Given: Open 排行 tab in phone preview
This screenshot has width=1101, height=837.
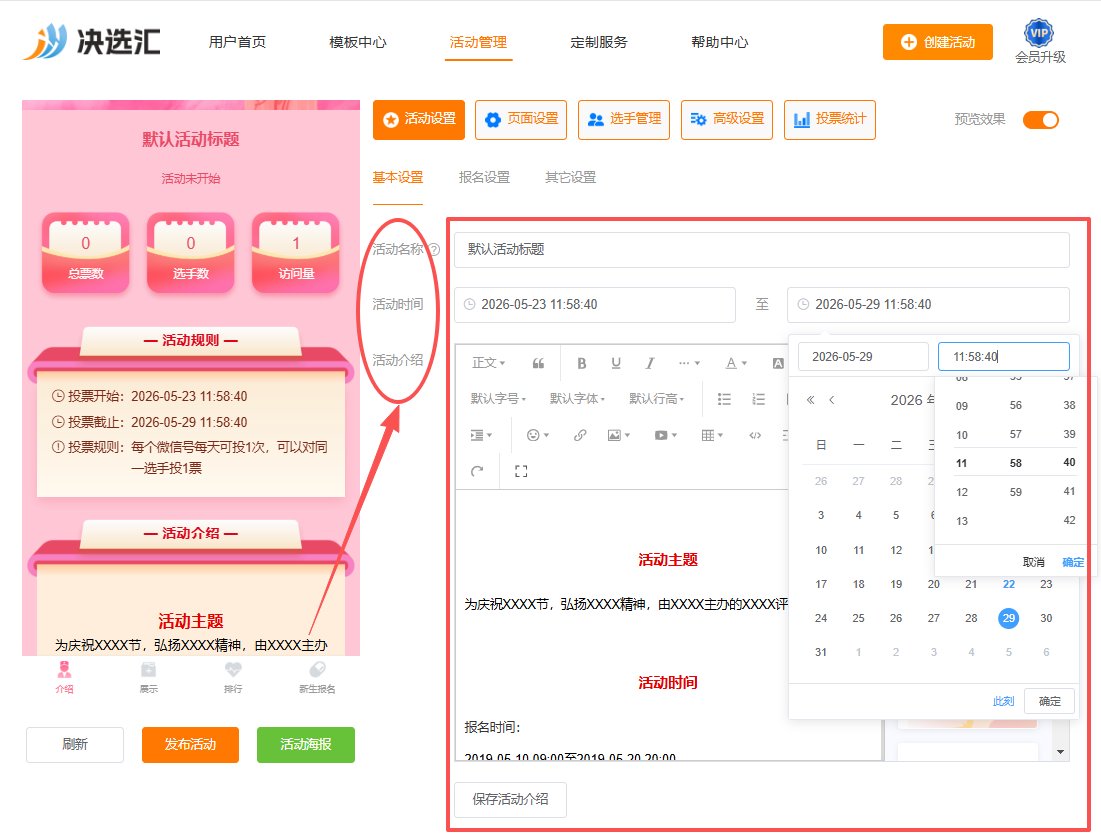Looking at the screenshot, I should [233, 678].
